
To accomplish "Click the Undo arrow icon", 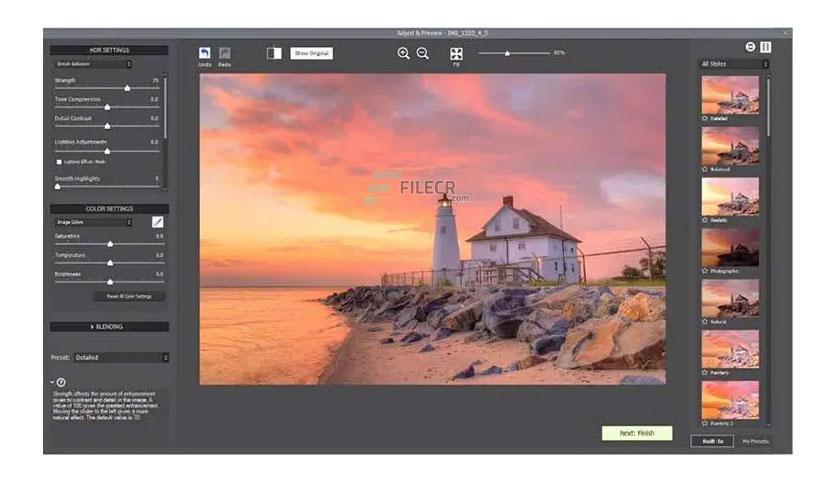I will 205,53.
